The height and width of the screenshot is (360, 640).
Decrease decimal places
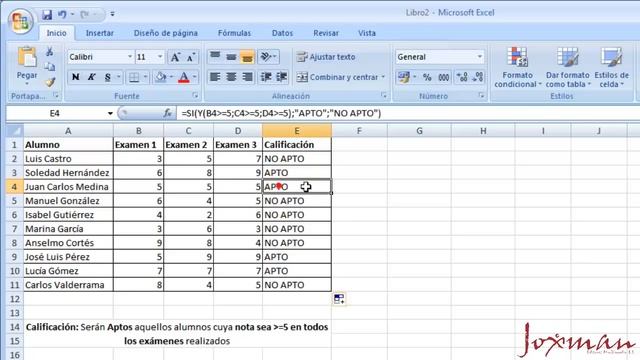click(x=477, y=77)
